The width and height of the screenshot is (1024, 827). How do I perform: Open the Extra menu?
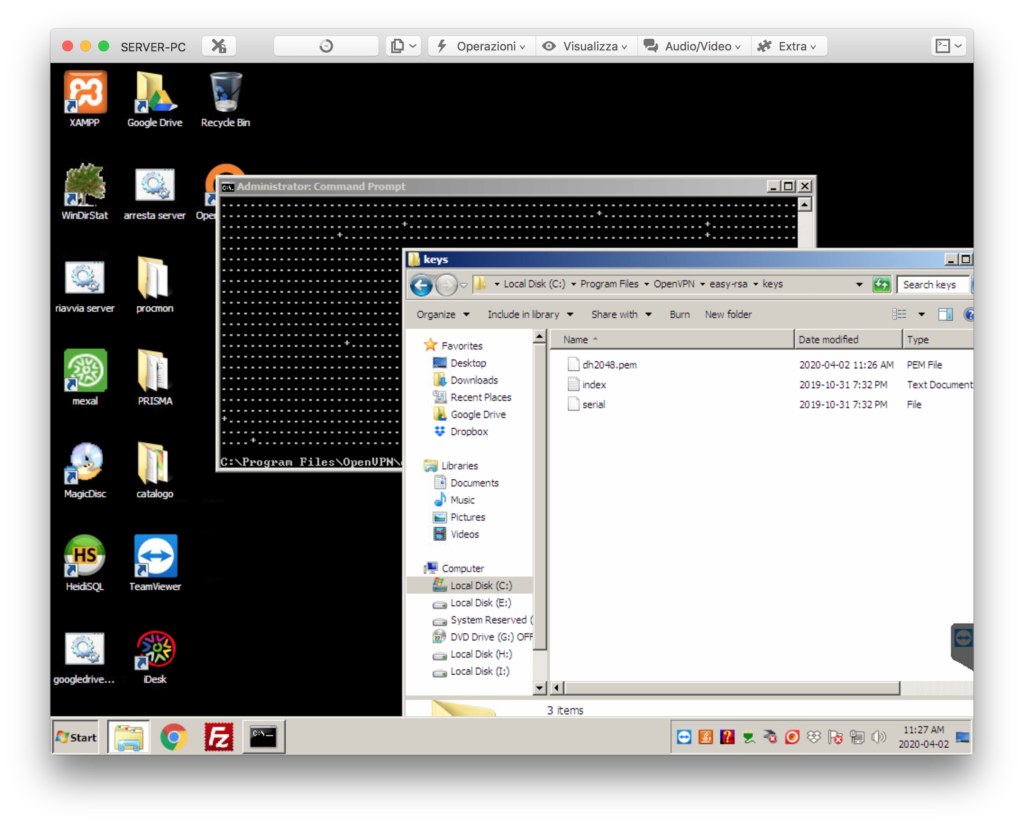[x=788, y=46]
